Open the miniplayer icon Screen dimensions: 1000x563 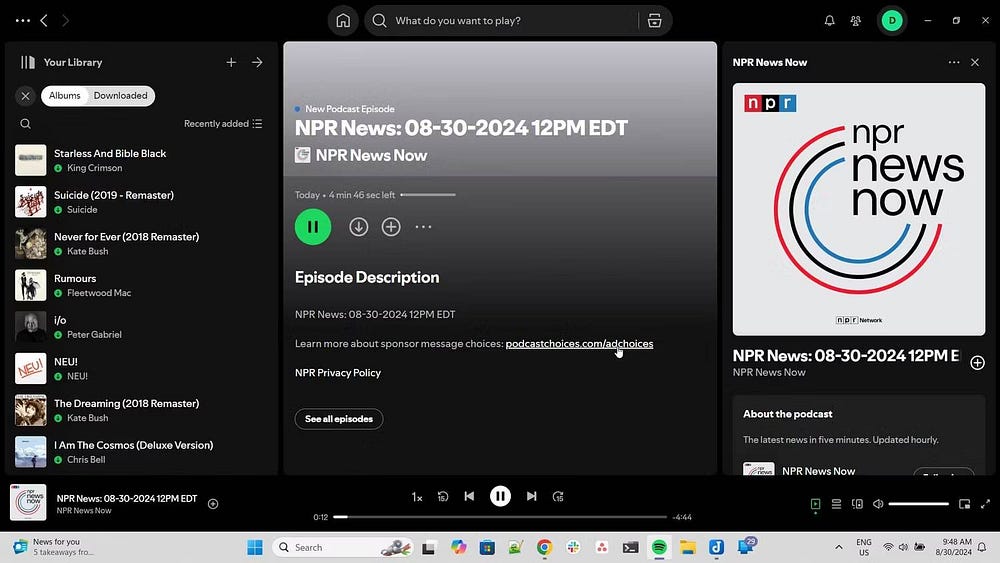(x=964, y=504)
